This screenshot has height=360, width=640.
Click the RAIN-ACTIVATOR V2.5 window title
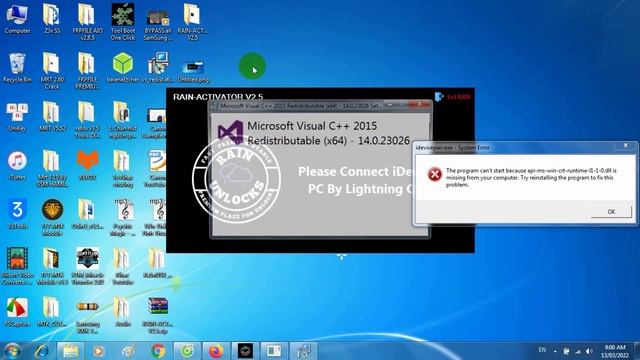pos(218,97)
